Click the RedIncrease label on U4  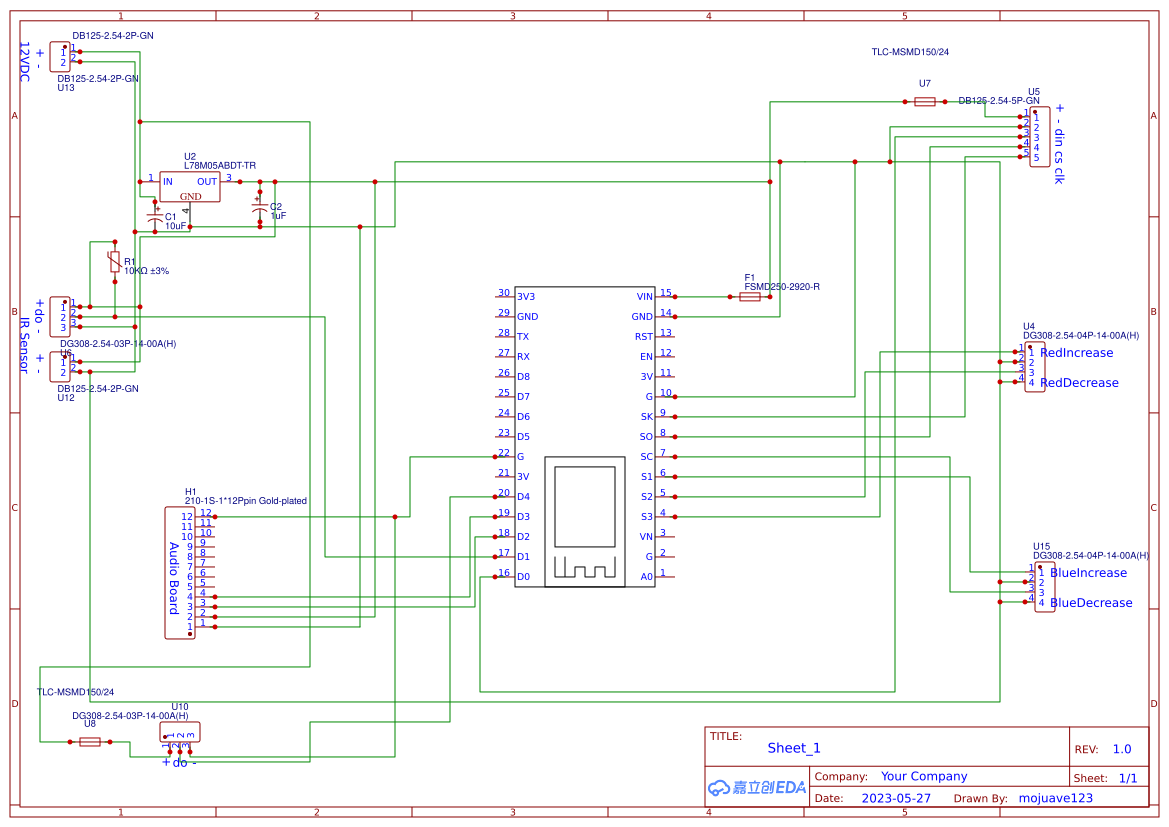click(1077, 353)
